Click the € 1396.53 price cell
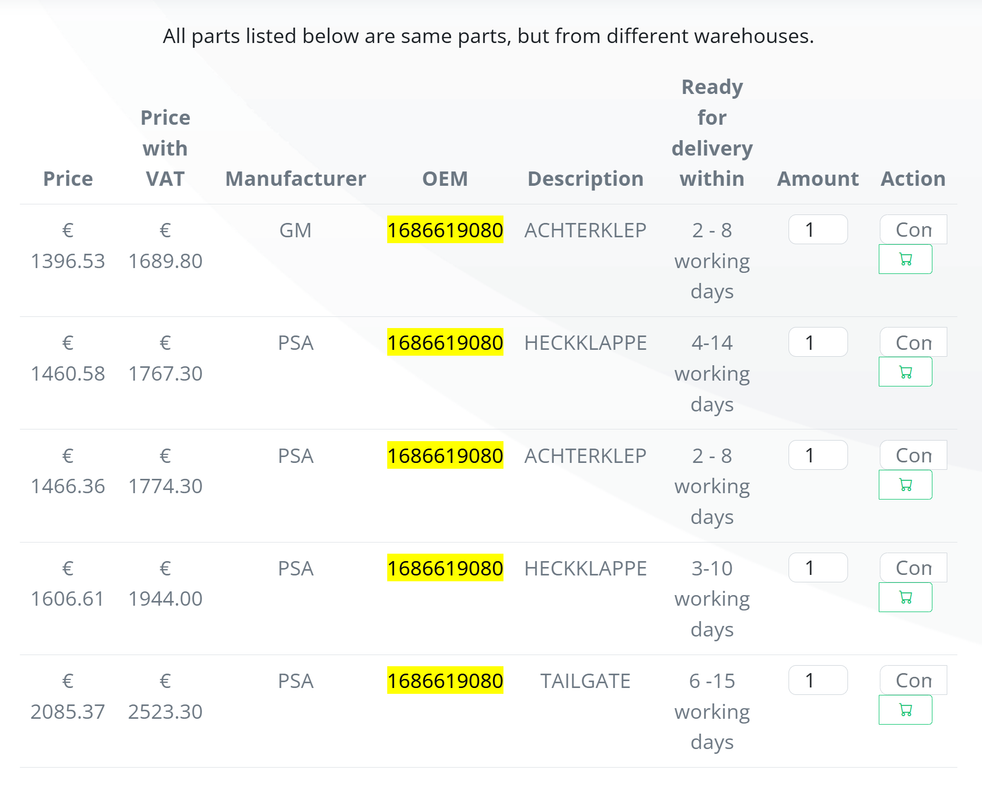 tap(68, 246)
